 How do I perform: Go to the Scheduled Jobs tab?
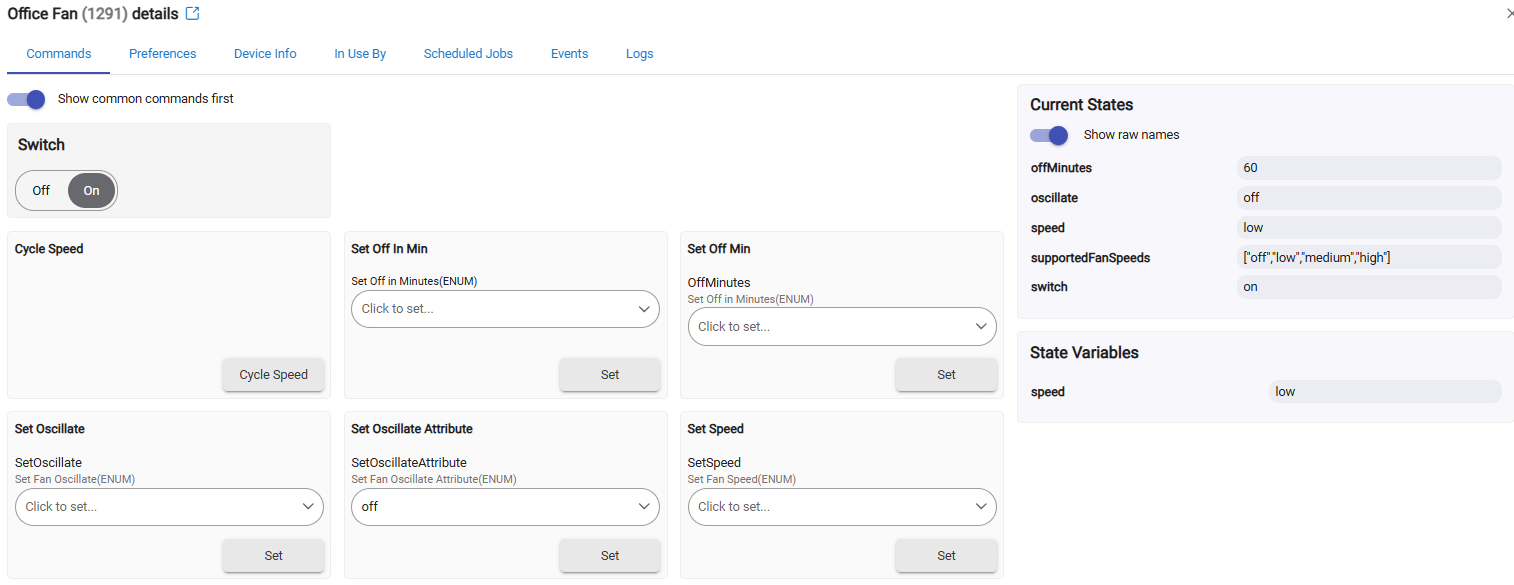(x=468, y=54)
